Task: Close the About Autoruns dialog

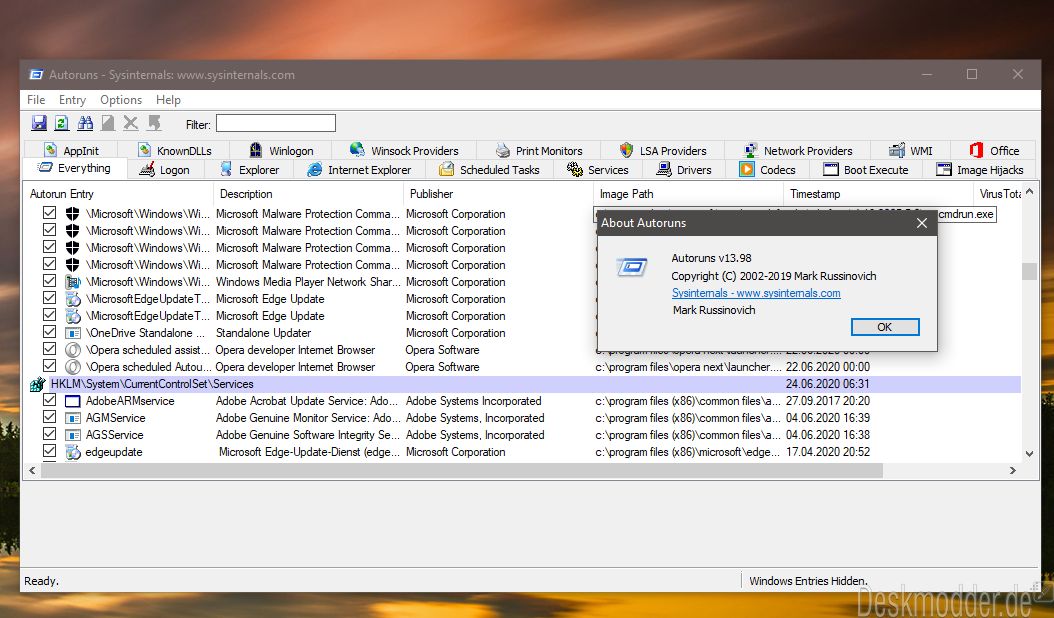Action: point(922,223)
